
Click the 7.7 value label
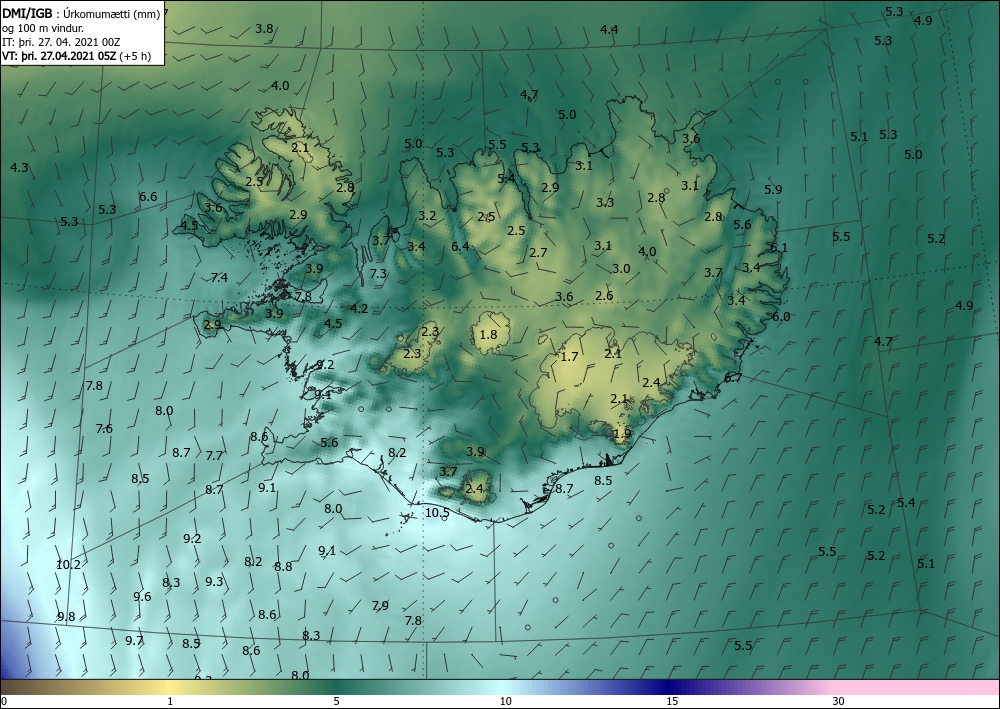coord(214,455)
